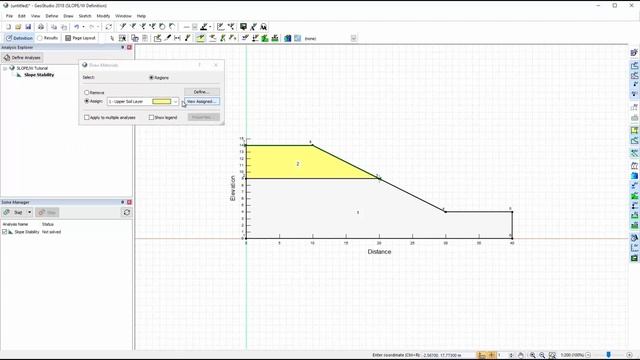Open the Draw menu
The image size is (640, 360).
(68, 16)
